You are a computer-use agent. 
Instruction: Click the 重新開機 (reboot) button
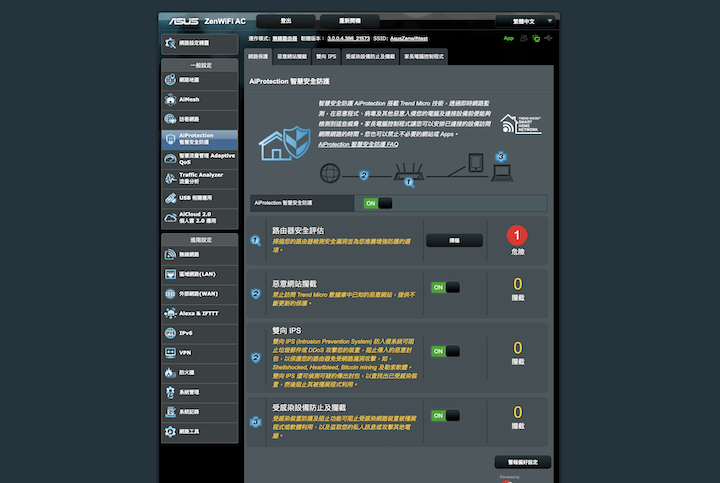[x=350, y=21]
